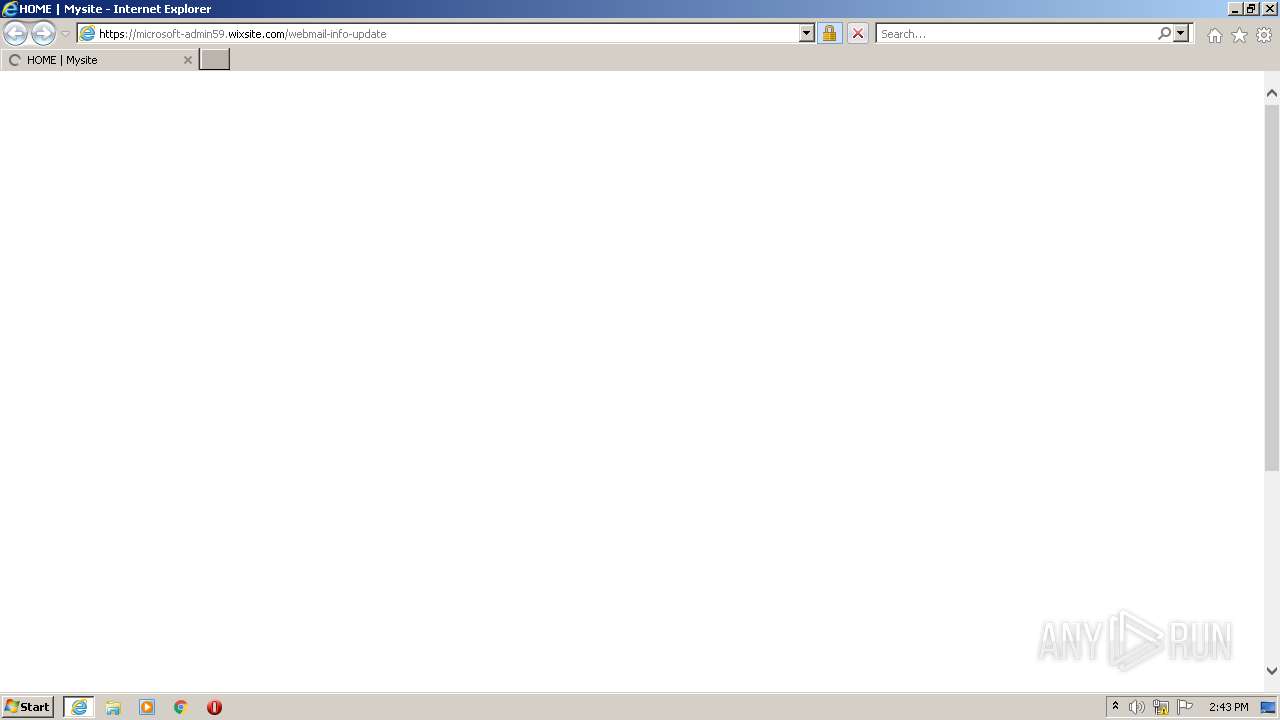Screen dimensions: 1280x720
Task: Open the Tools gear icon
Action: pyautogui.click(x=1264, y=35)
